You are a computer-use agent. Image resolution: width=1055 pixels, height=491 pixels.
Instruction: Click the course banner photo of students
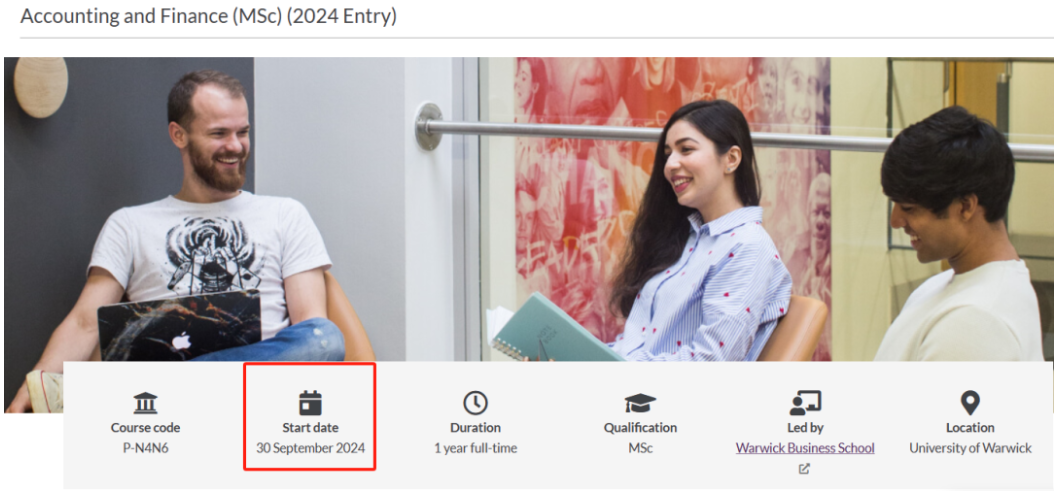(x=529, y=209)
